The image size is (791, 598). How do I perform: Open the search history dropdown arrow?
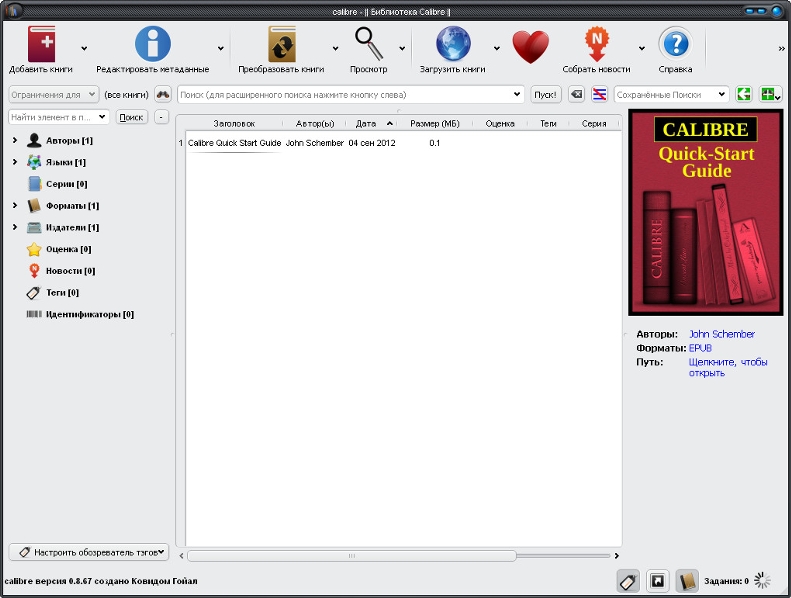(517, 94)
